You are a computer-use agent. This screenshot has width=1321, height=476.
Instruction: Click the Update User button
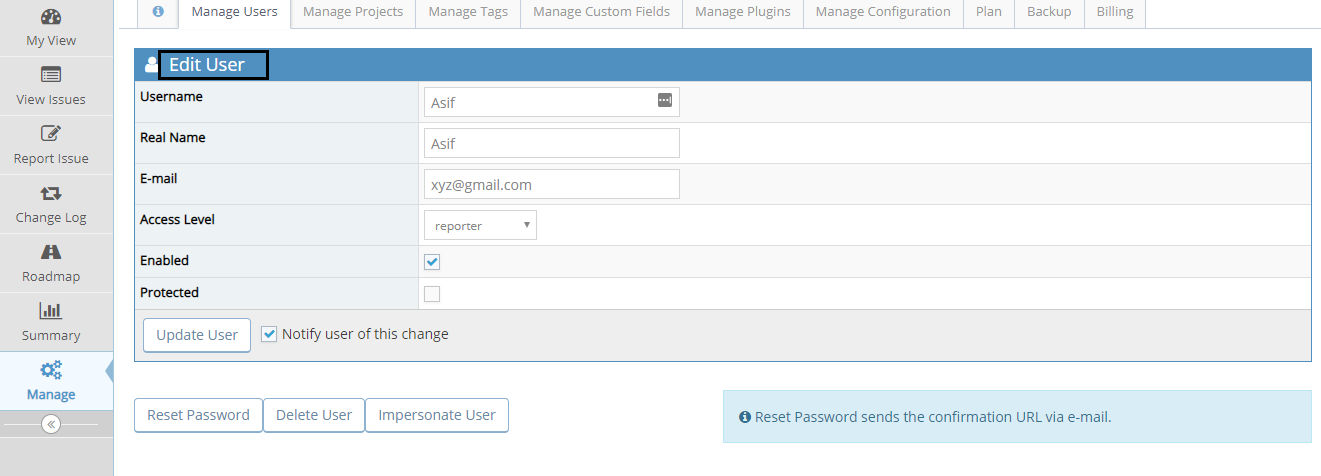pyautogui.click(x=197, y=335)
